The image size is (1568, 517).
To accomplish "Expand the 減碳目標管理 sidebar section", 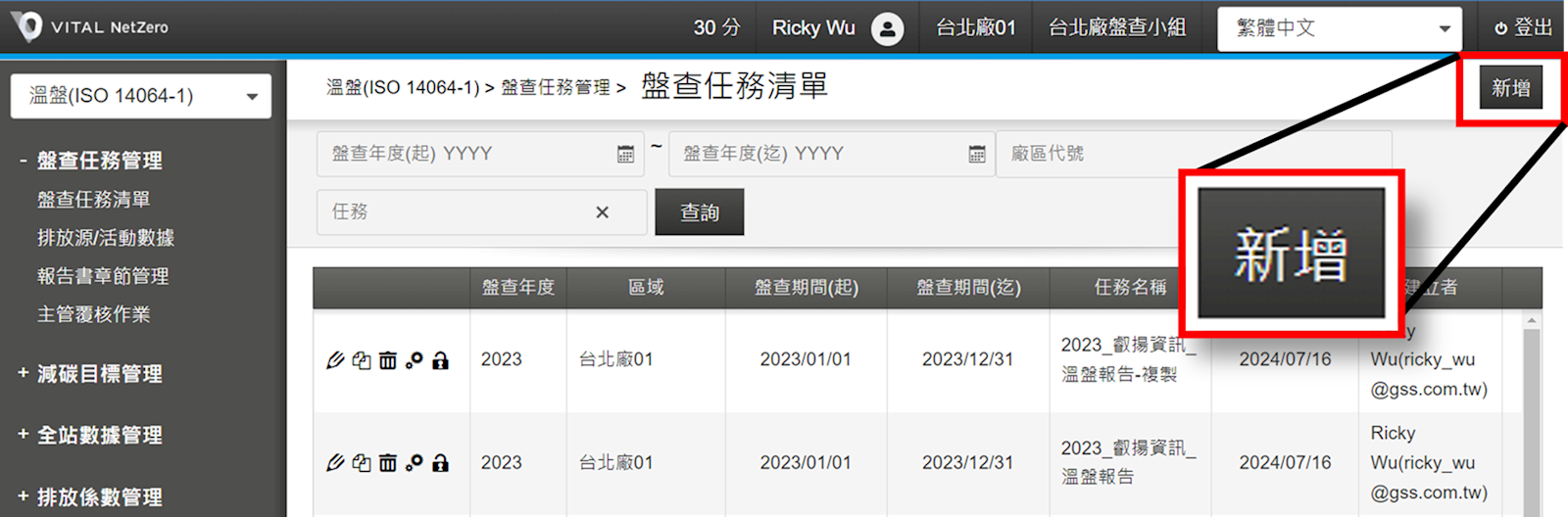I will click(99, 373).
